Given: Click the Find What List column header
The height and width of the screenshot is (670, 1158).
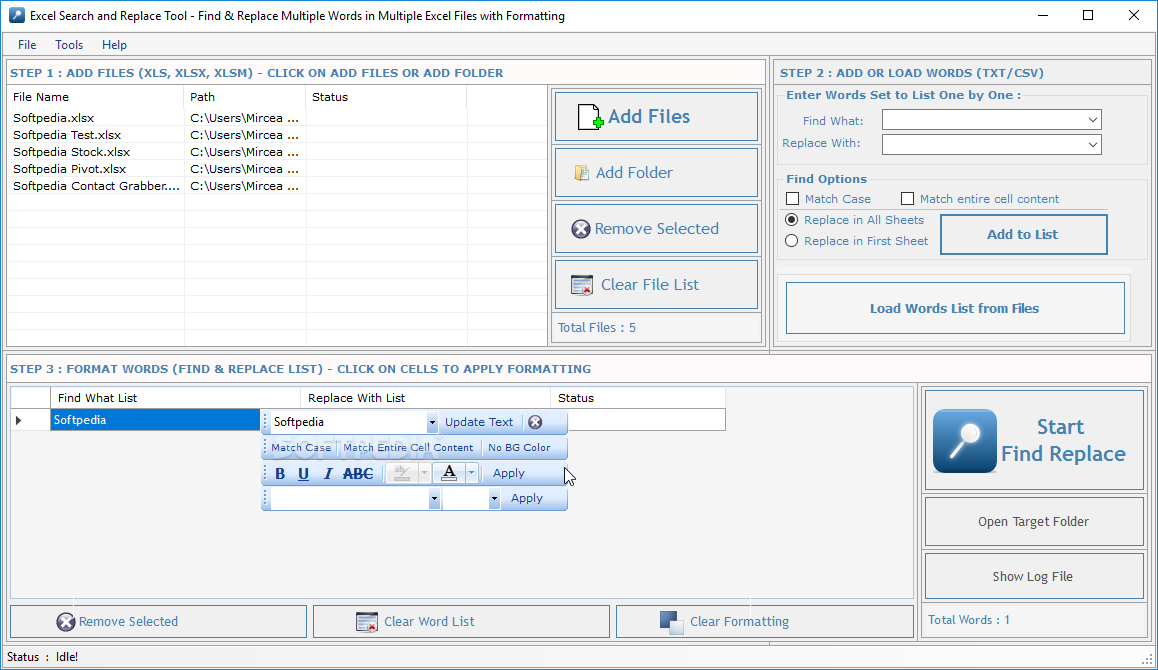Looking at the screenshot, I should (x=176, y=398).
